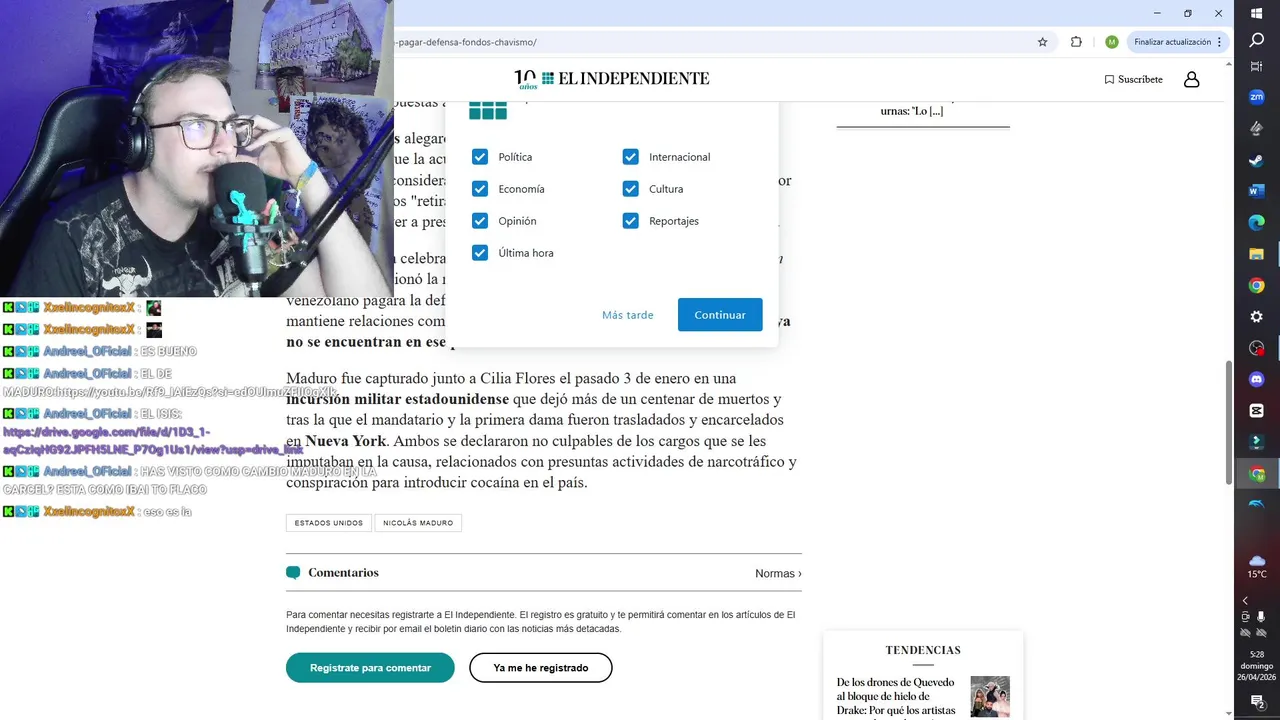Click the drive.google.com link in chat
Image resolution: width=1280 pixels, height=720 pixels.
point(152,441)
